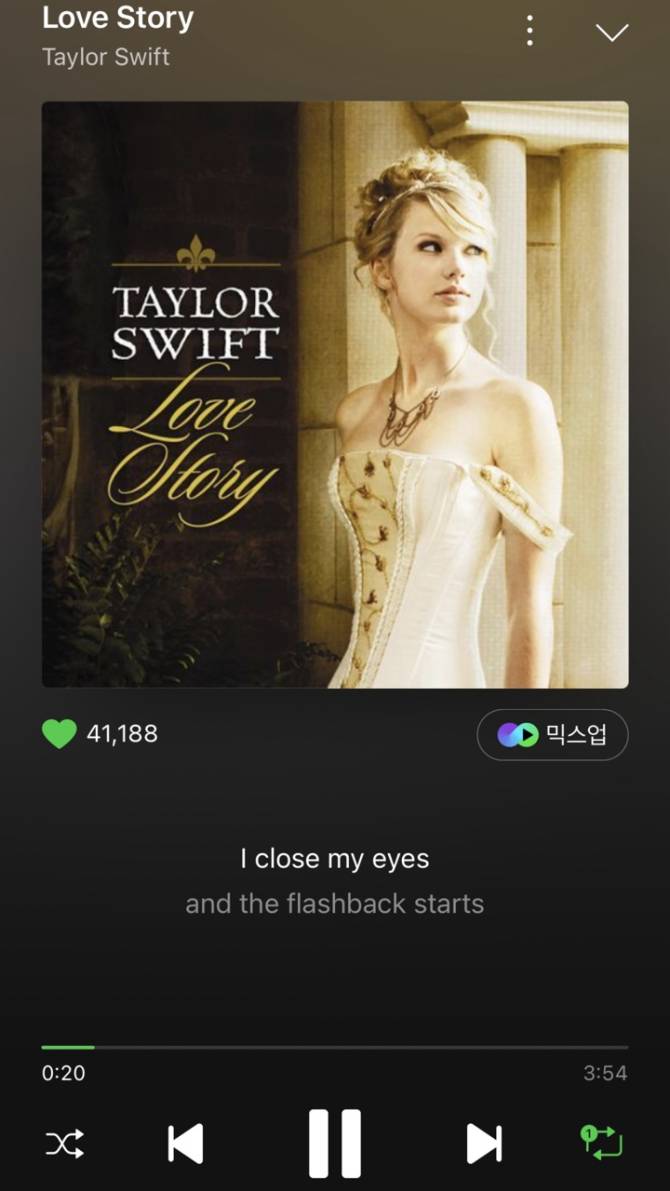Viewport: 670px width, 1191px height.
Task: Seek within the unplayed gray progress bar
Action: (362, 1047)
